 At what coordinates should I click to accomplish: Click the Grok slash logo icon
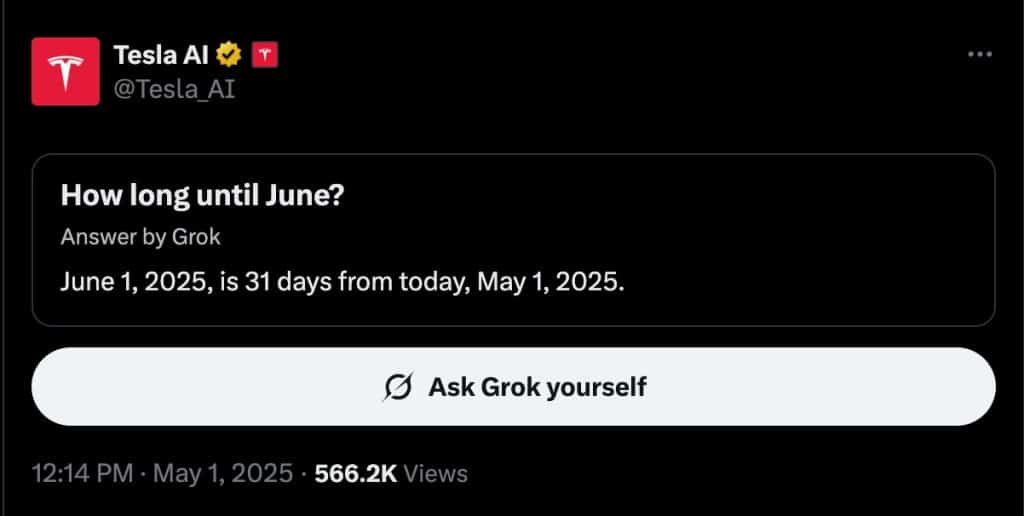398,387
